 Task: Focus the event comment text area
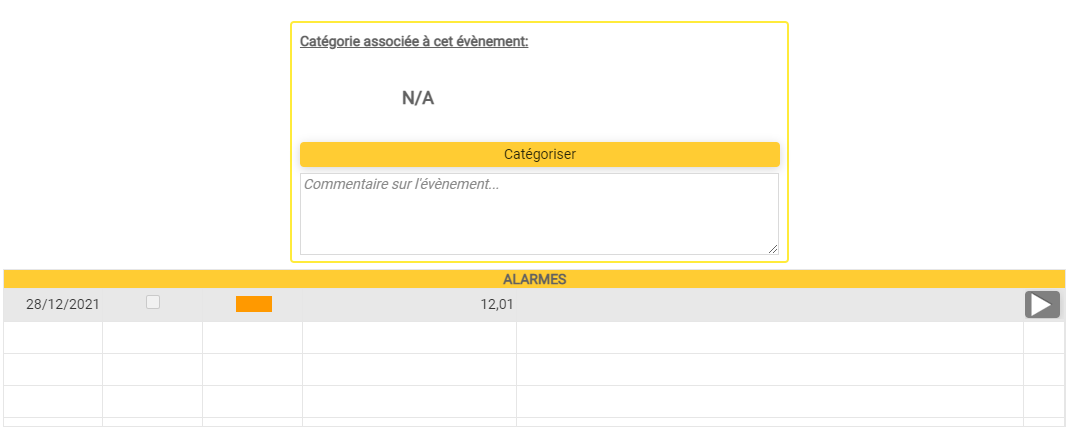tap(539, 214)
